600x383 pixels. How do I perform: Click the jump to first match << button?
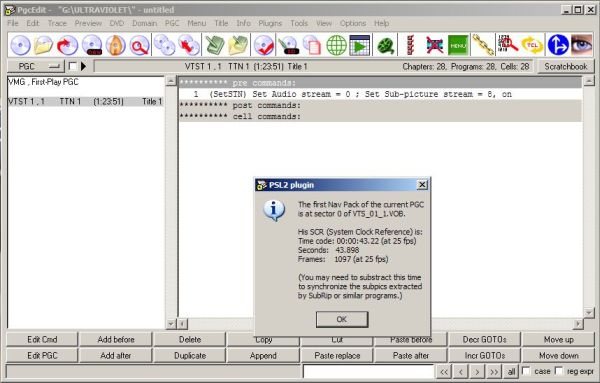444,371
